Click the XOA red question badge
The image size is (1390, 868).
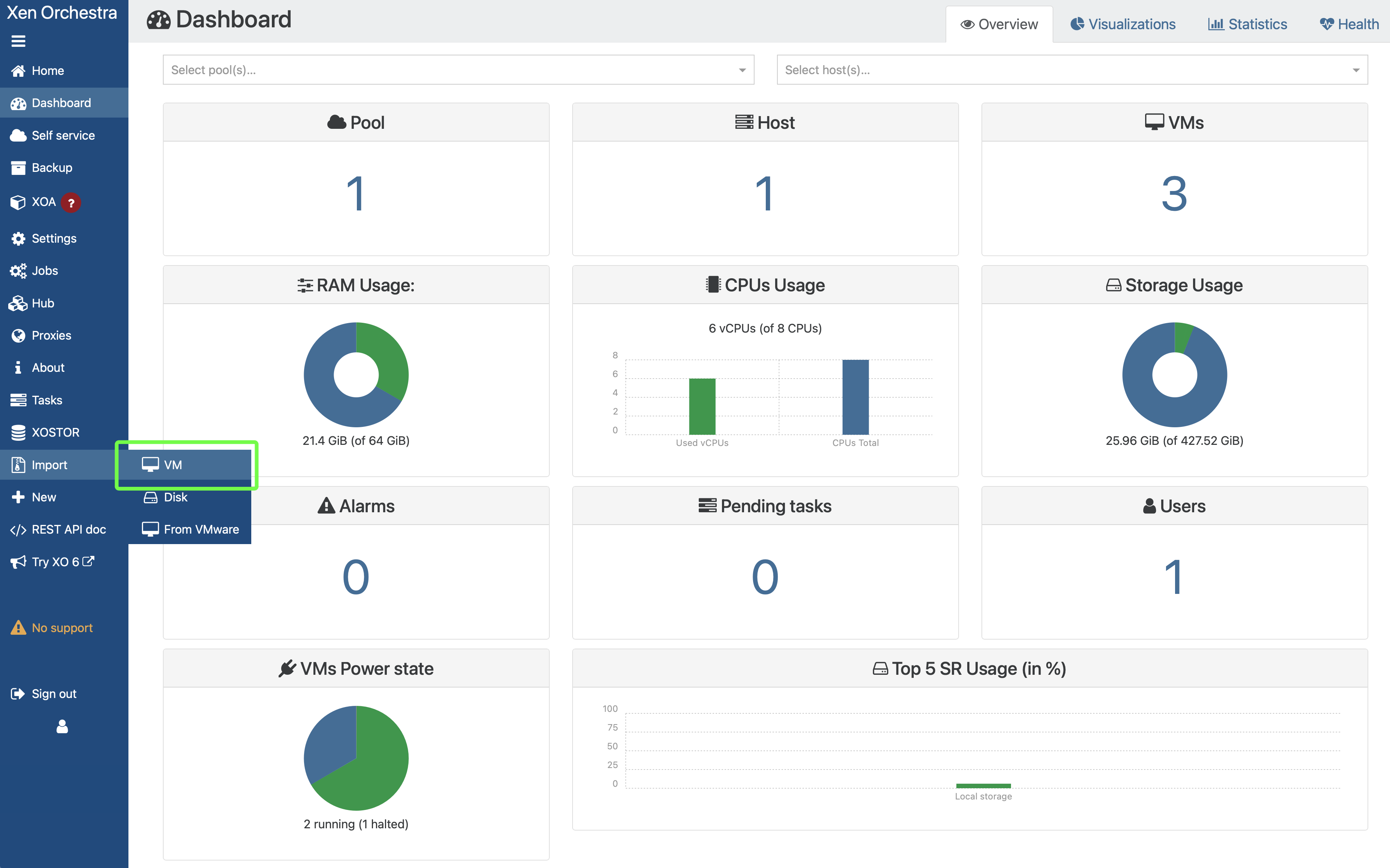pyautogui.click(x=71, y=203)
